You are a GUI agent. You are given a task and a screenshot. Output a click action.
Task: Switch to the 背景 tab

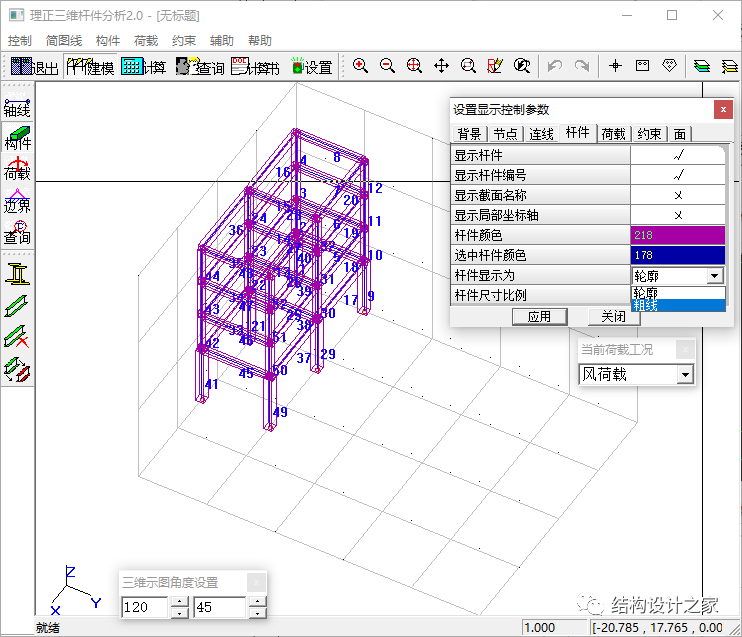pos(469,134)
